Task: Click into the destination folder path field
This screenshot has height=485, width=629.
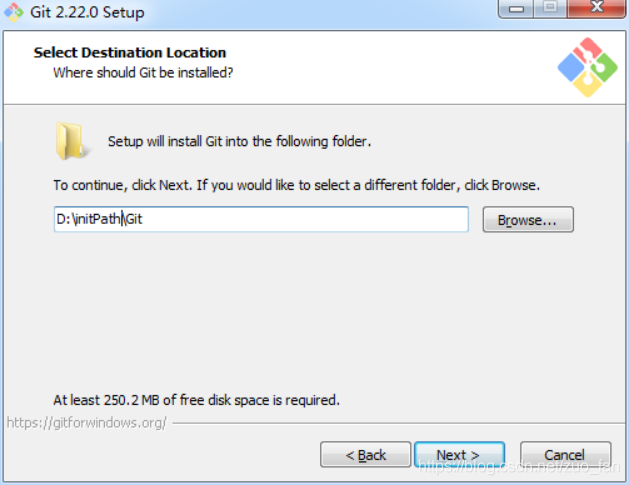Action: (261, 219)
